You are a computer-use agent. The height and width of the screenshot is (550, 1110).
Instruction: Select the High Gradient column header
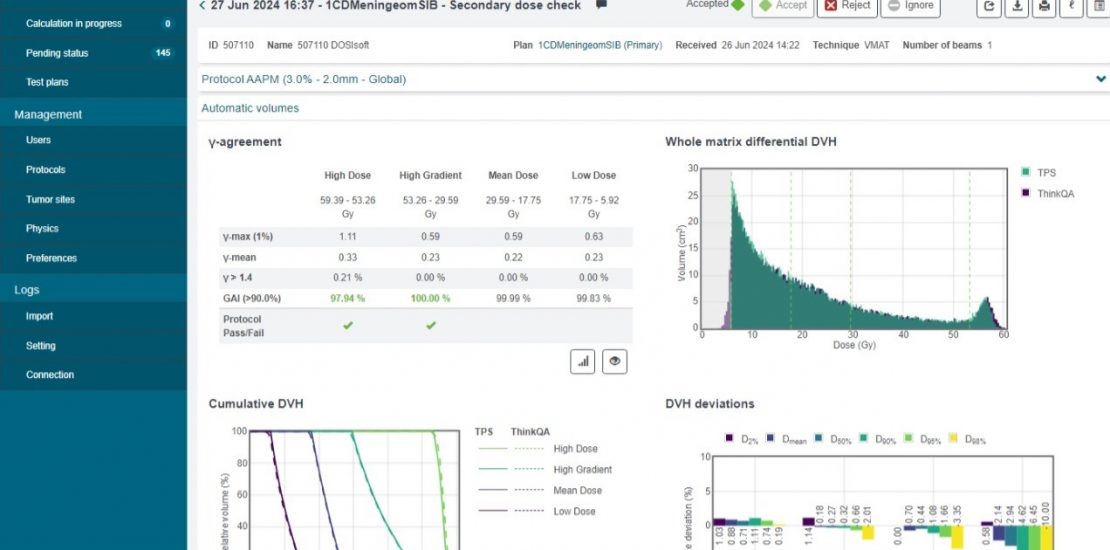pyautogui.click(x=430, y=176)
